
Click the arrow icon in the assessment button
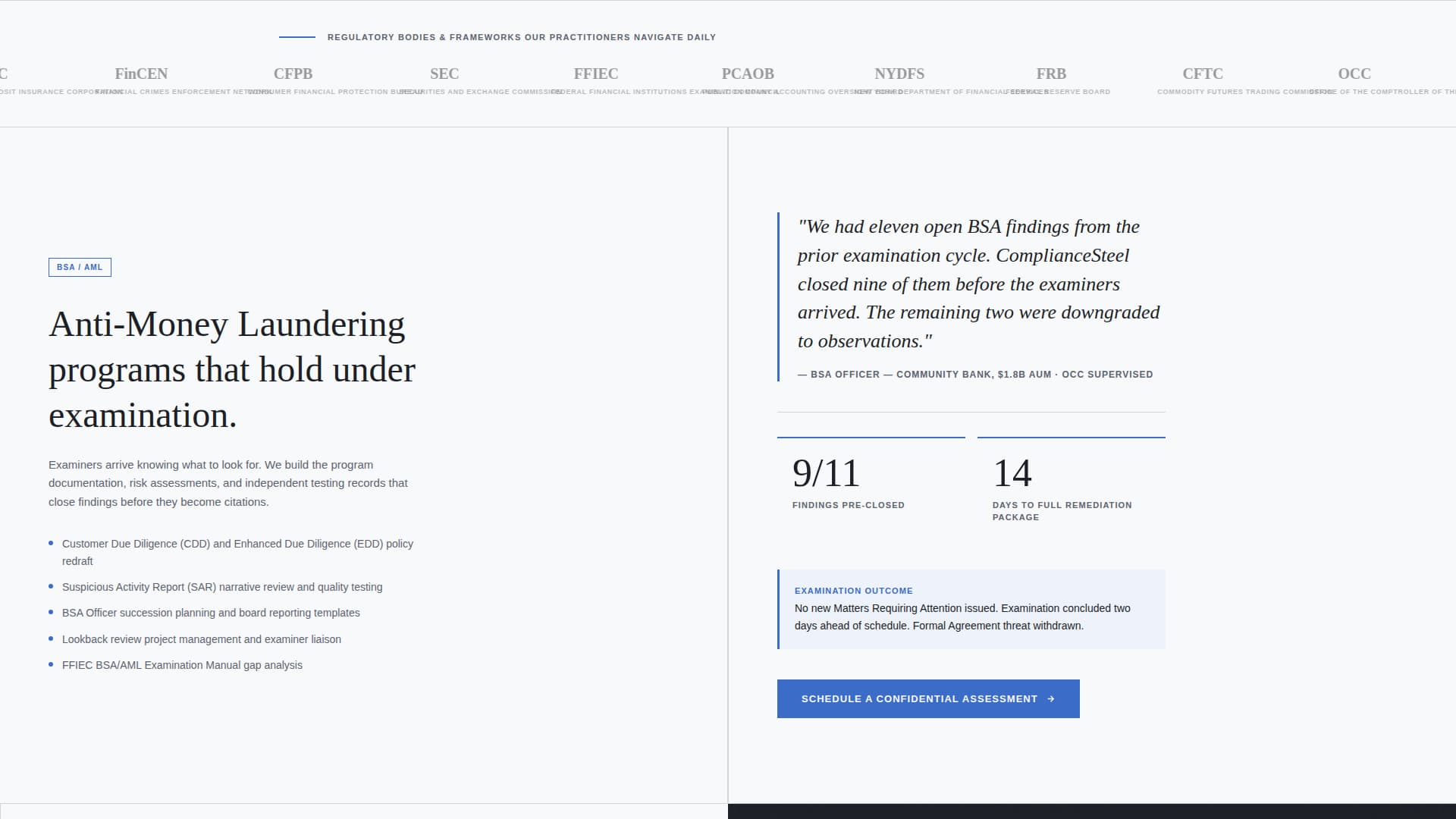pyautogui.click(x=1050, y=698)
